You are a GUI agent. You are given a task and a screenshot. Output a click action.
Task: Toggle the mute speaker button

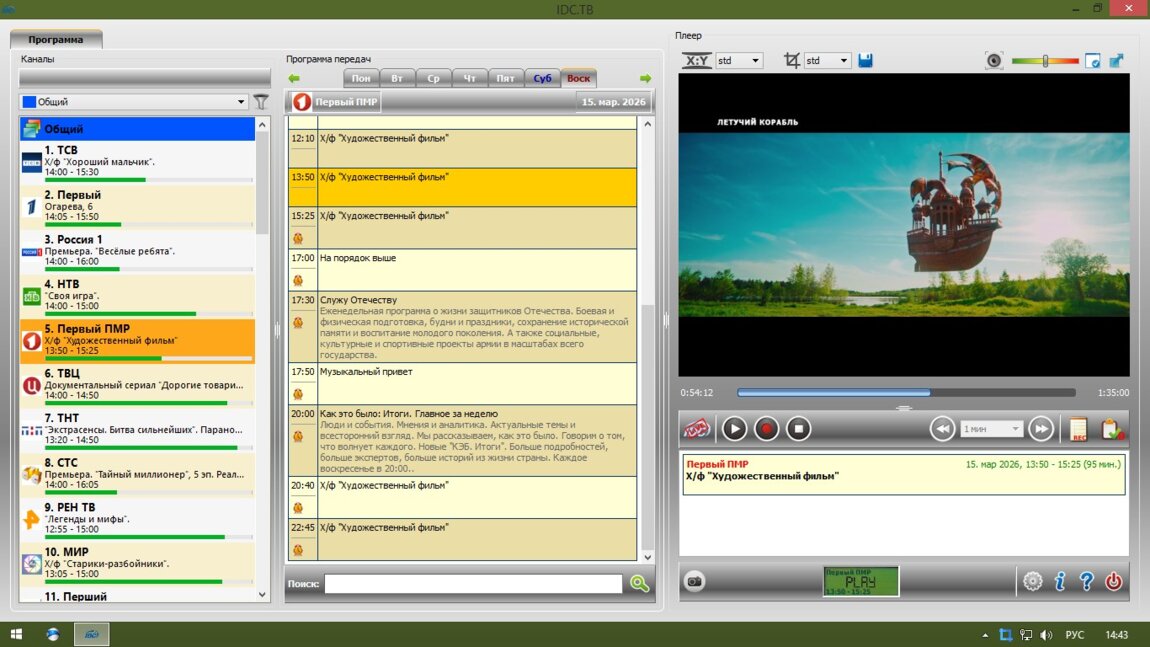(x=993, y=61)
